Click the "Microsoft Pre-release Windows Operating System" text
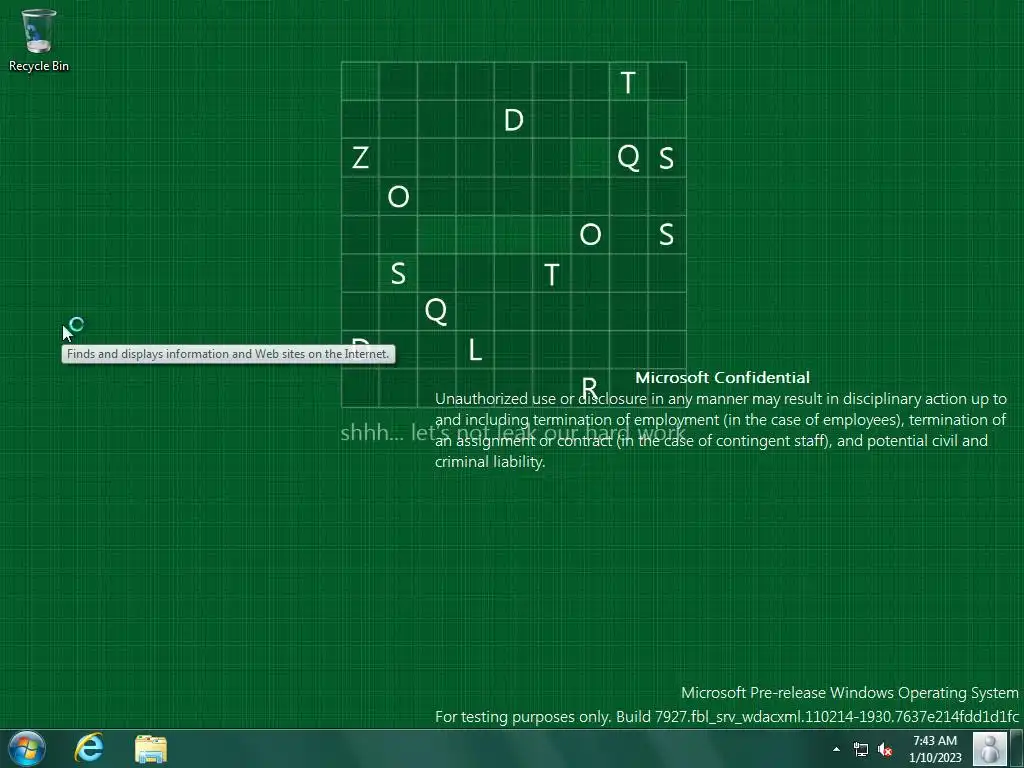The height and width of the screenshot is (768, 1024). 850,692
